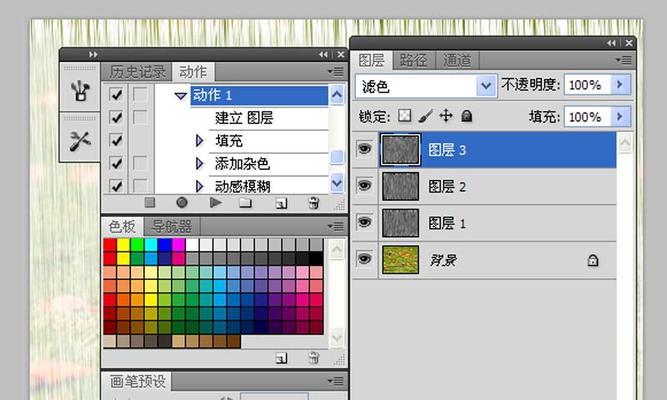Image resolution: width=667 pixels, height=400 pixels.
Task: Switch to the 路径 tab
Action: [414, 60]
